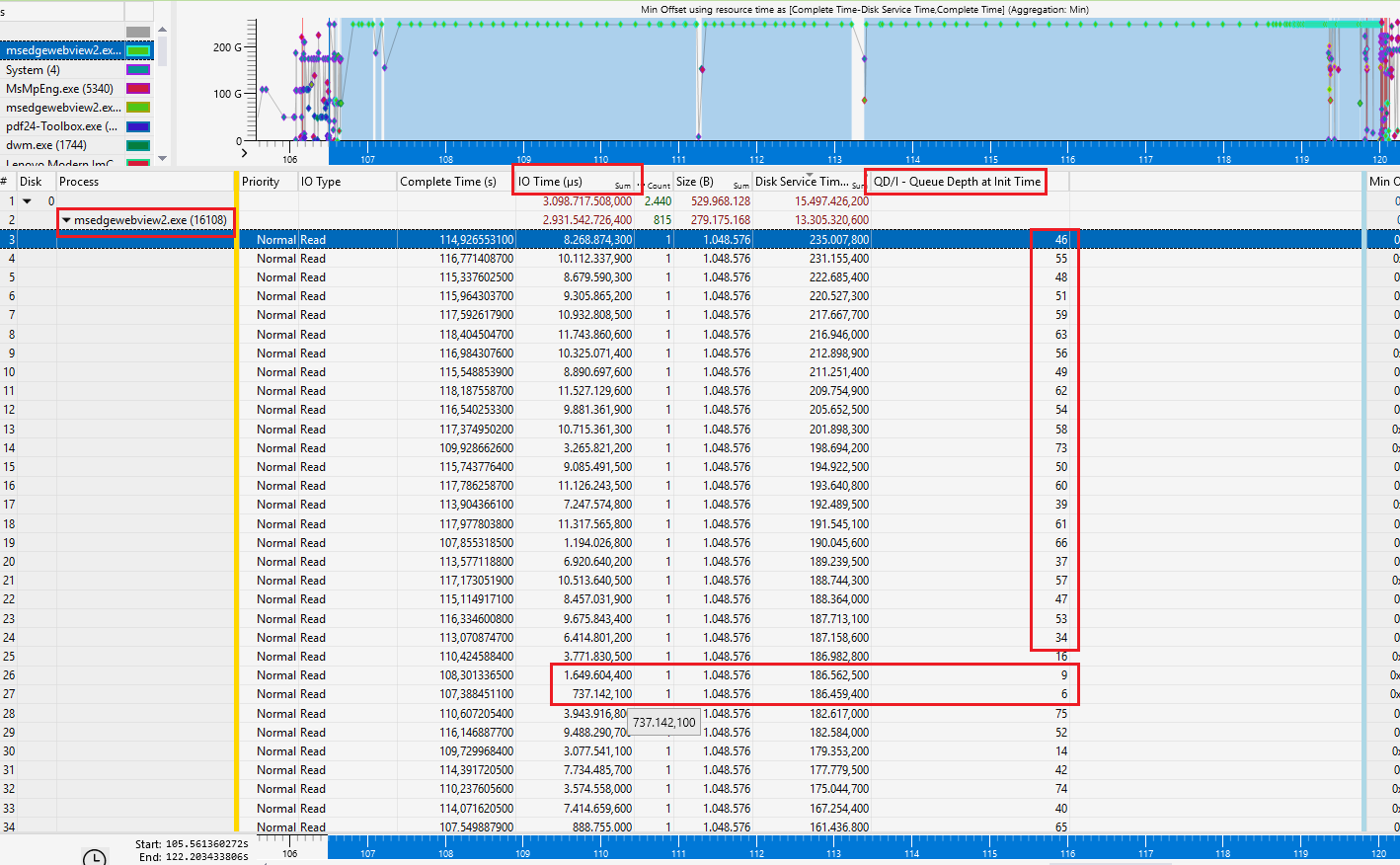Click the msedgewebview2.exe (16108) process name
The image size is (1400, 865).
click(x=150, y=220)
